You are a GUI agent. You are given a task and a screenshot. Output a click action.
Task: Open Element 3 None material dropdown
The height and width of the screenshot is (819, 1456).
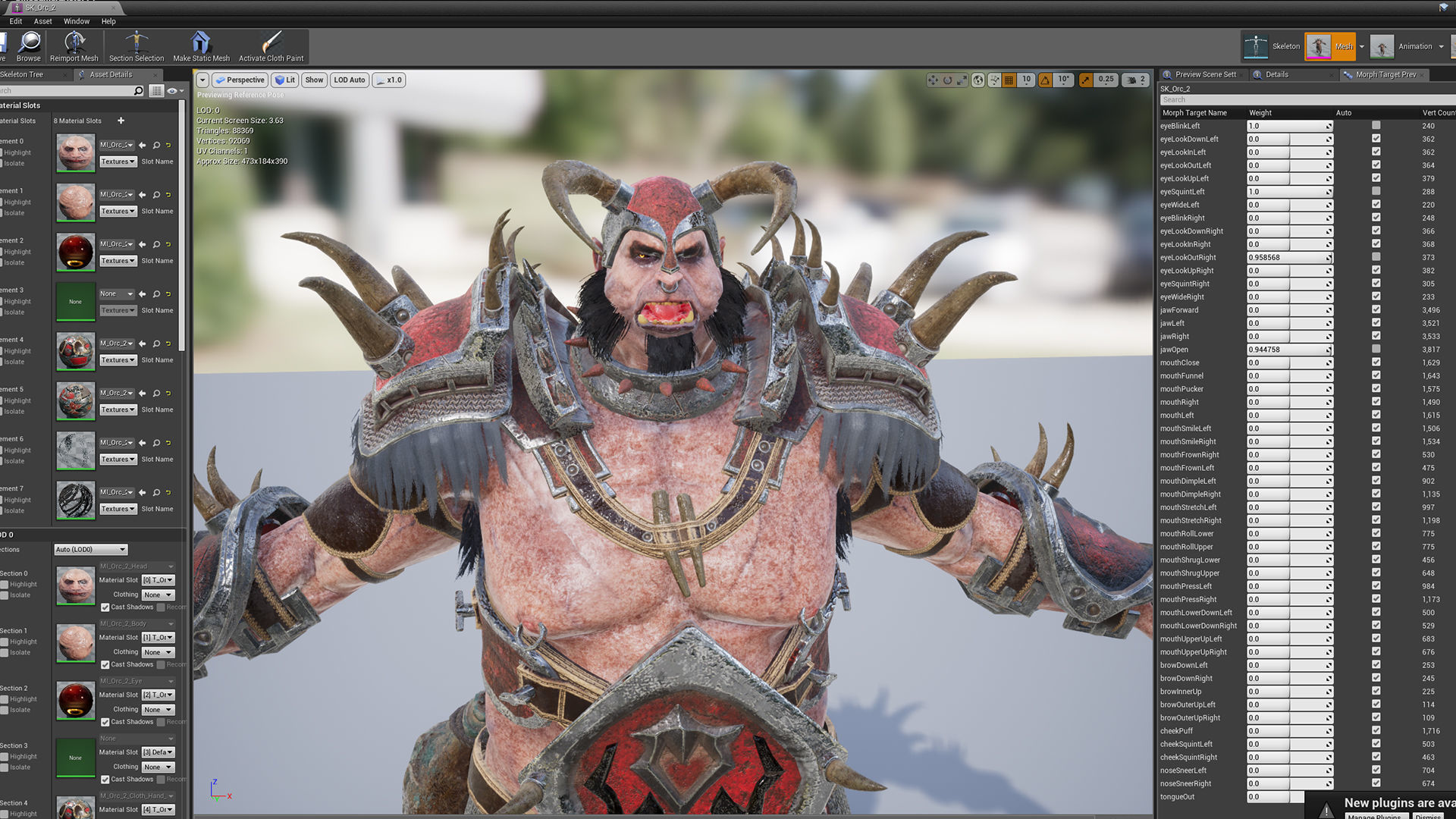pyautogui.click(x=117, y=294)
